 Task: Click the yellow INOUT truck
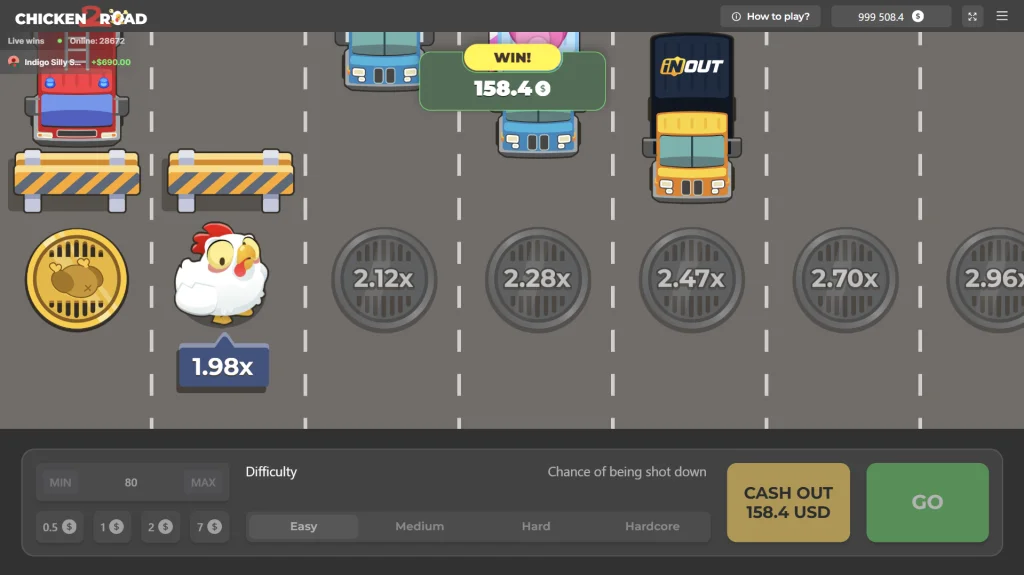point(692,118)
